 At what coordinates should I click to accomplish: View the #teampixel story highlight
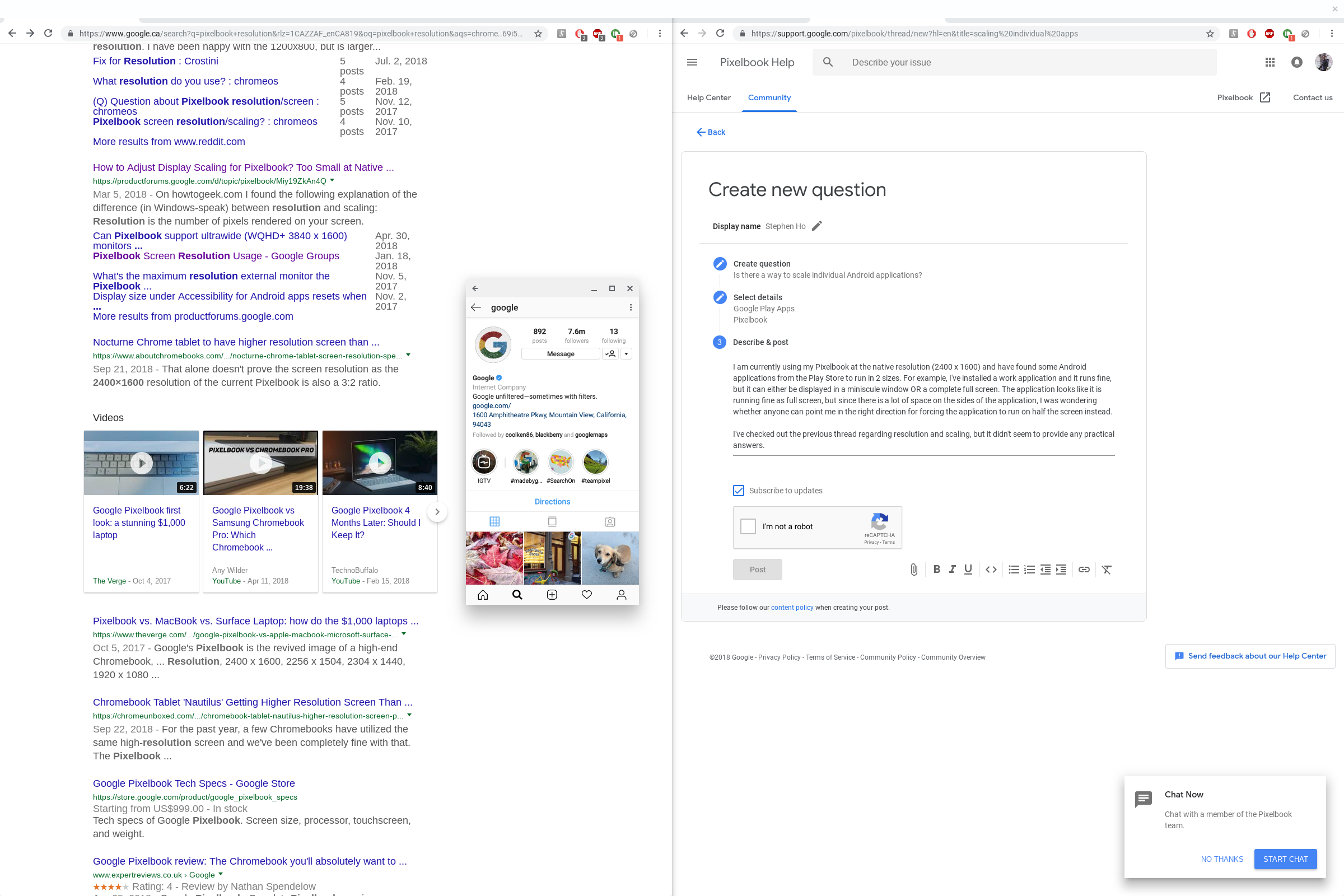[595, 461]
